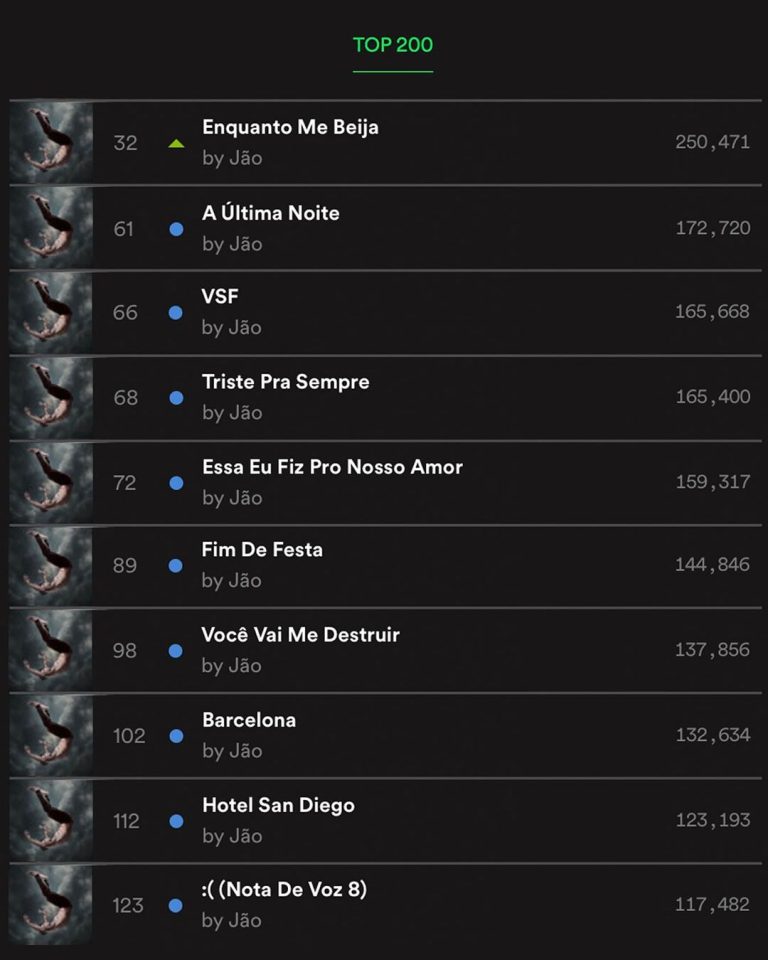768x960 pixels.
Task: Click album art for Fim De Festa
Action: coord(51,566)
